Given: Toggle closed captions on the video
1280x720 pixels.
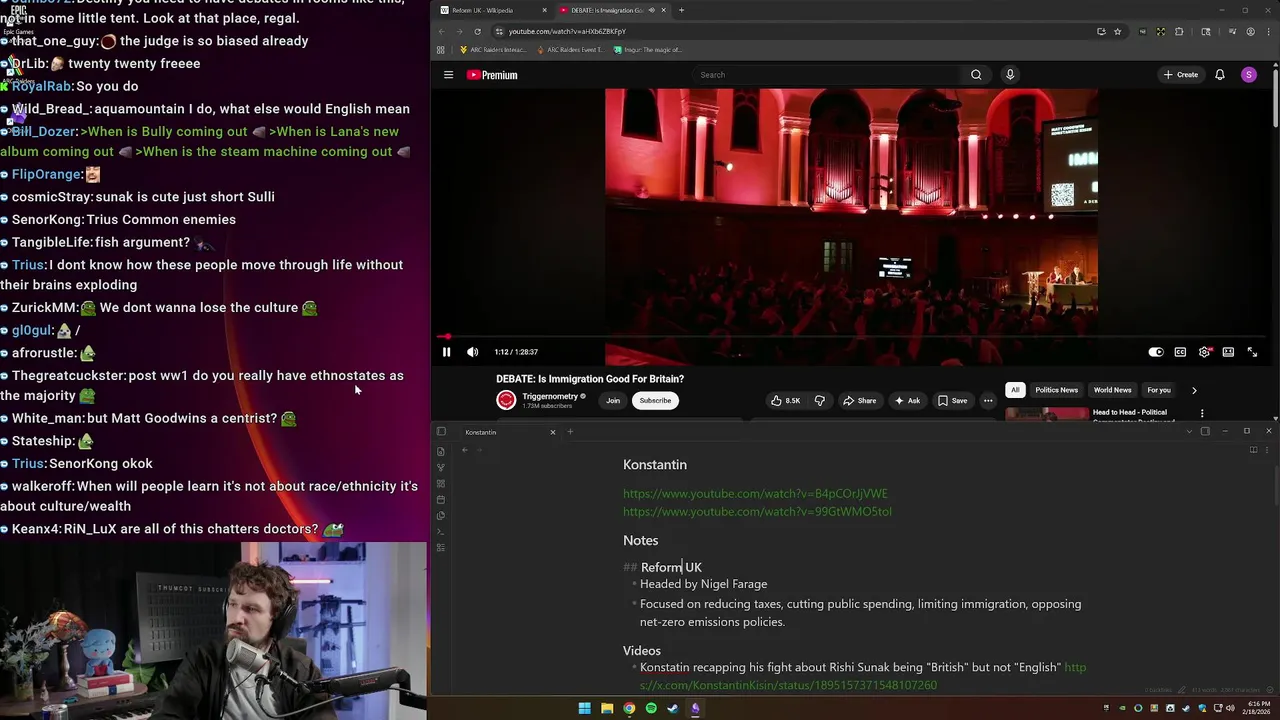Looking at the screenshot, I should coord(1180,352).
